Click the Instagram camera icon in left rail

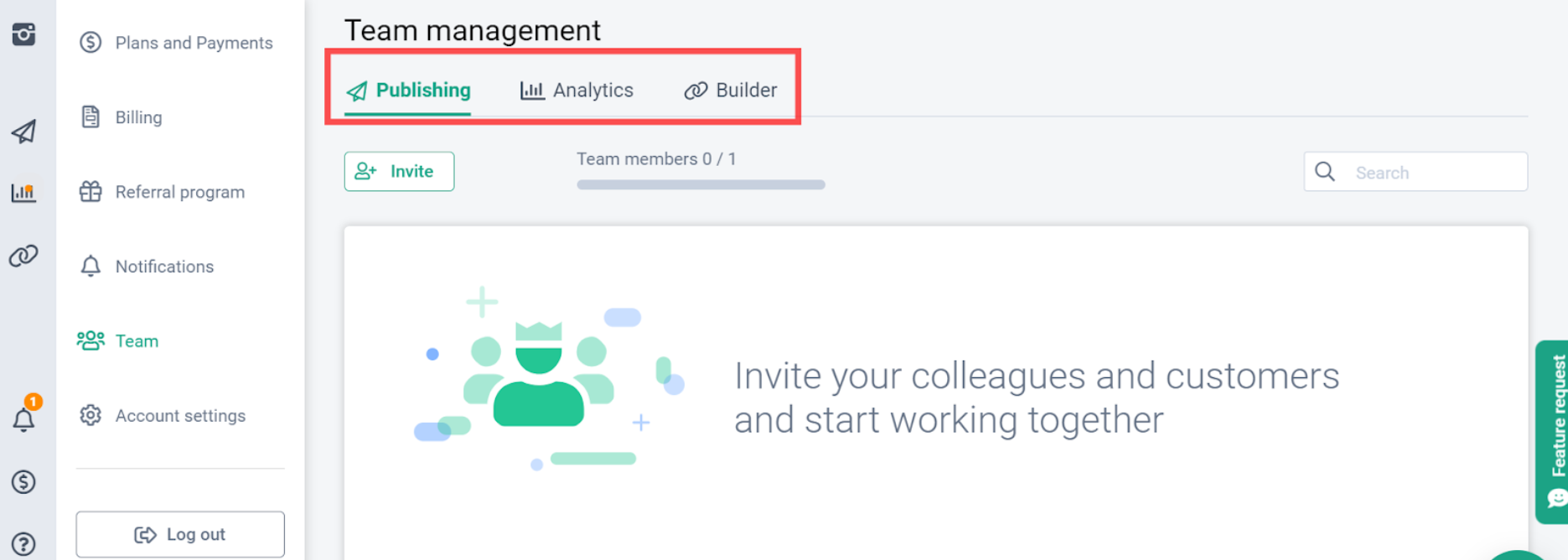(23, 34)
